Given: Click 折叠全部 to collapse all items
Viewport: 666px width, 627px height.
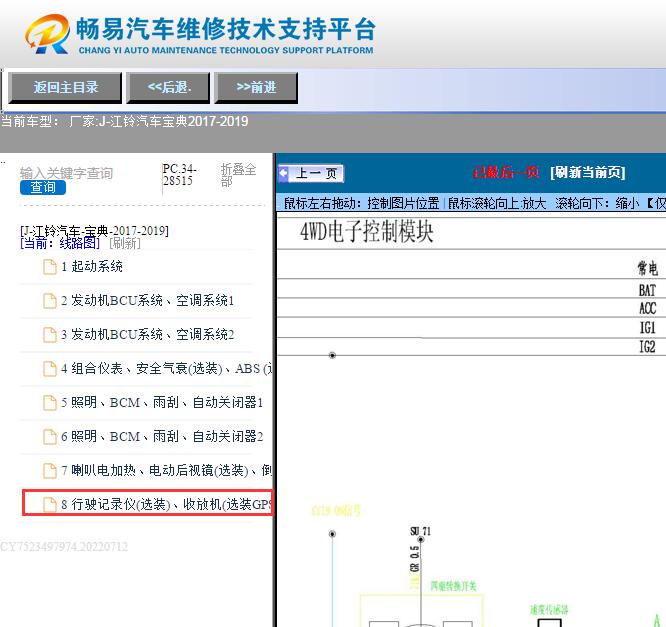Looking at the screenshot, I should click(238, 175).
